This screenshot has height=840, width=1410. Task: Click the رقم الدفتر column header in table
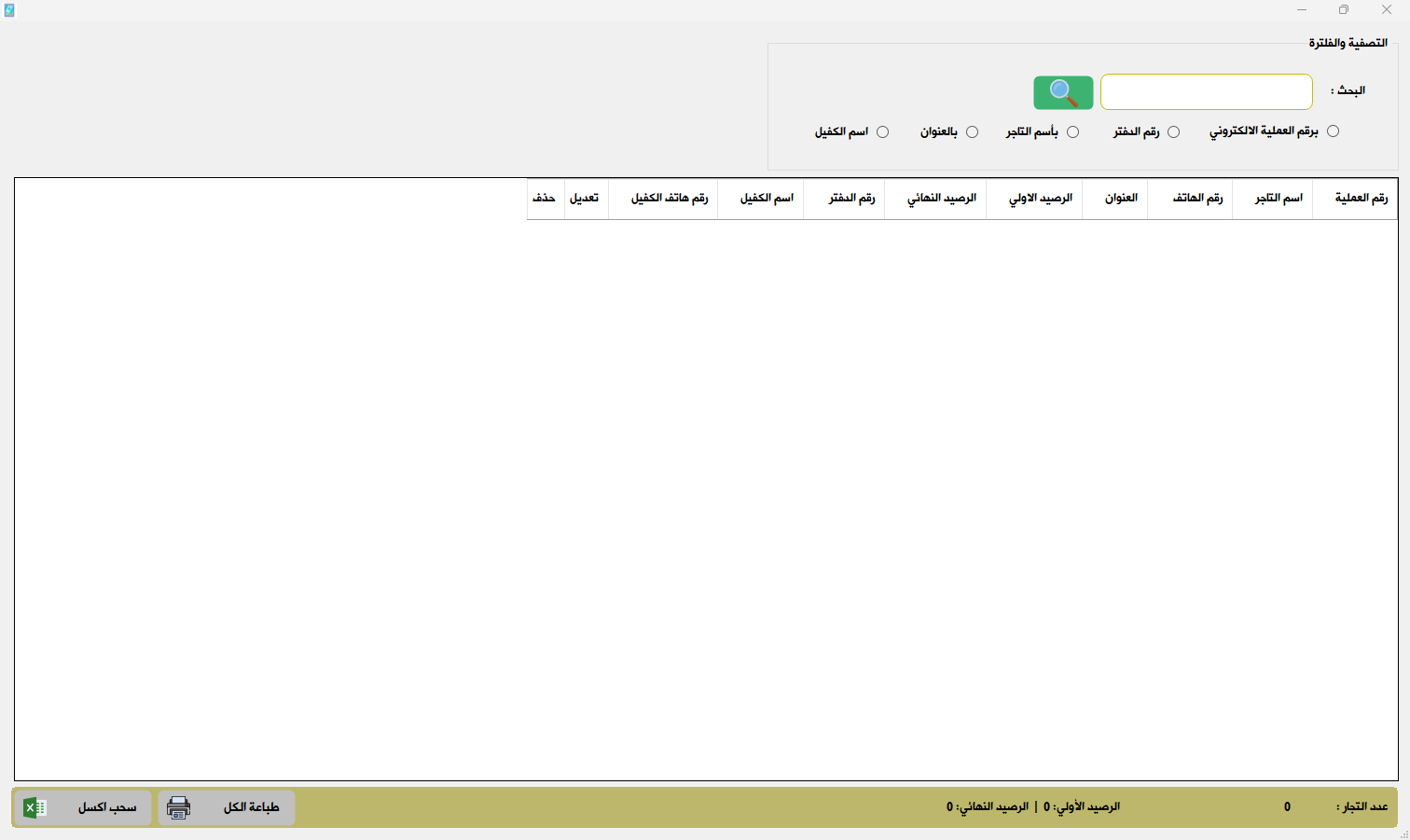click(x=844, y=199)
